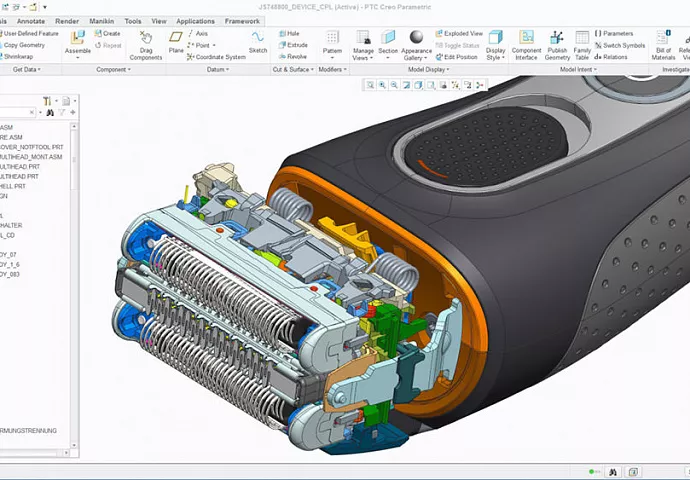Image resolution: width=690 pixels, height=480 pixels.
Task: Open the Section tool
Action: pyautogui.click(x=388, y=39)
